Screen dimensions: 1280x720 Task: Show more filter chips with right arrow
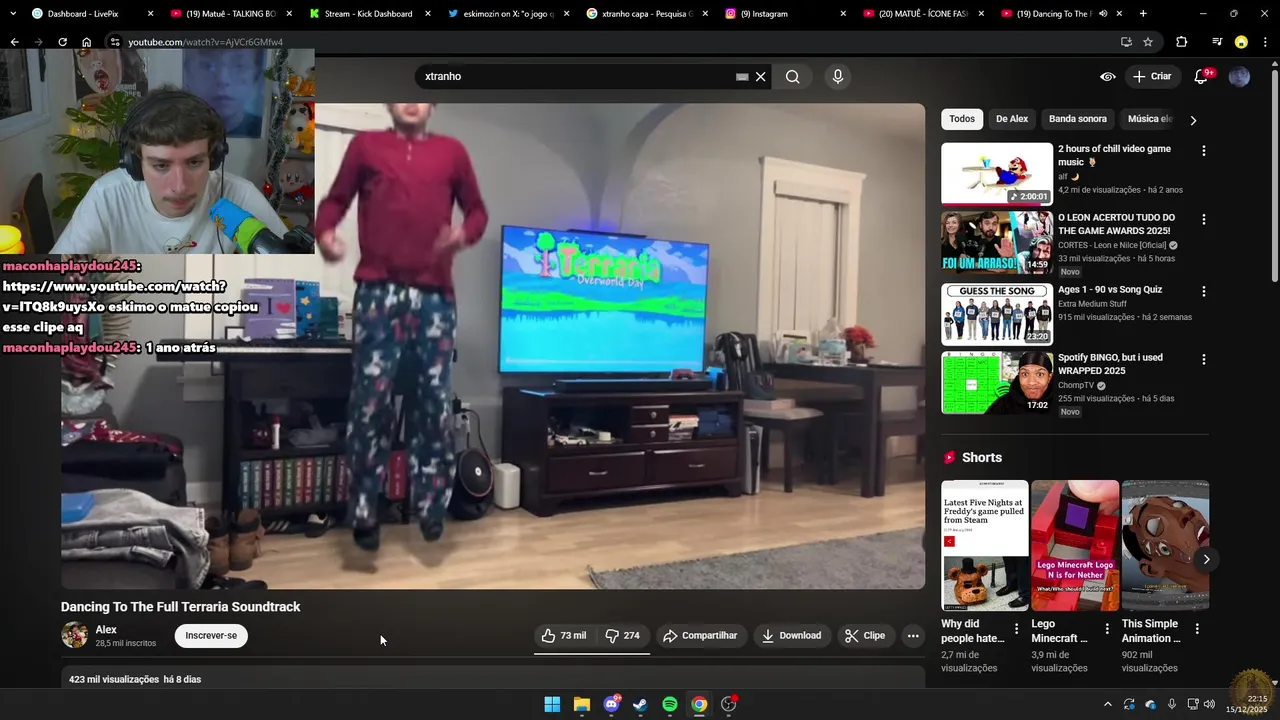[x=1192, y=120]
